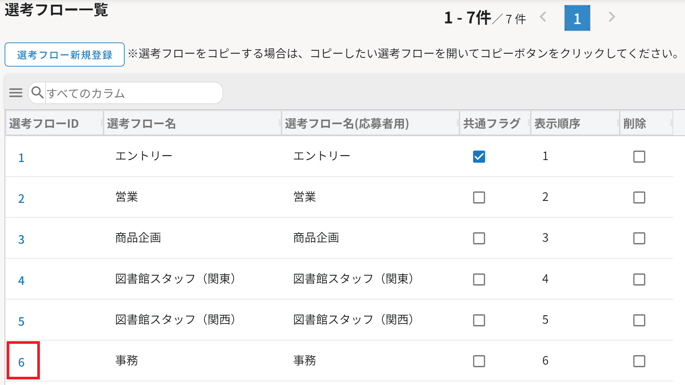Sort by 選考フロー名 column header
The width and height of the screenshot is (685, 385).
coord(141,124)
